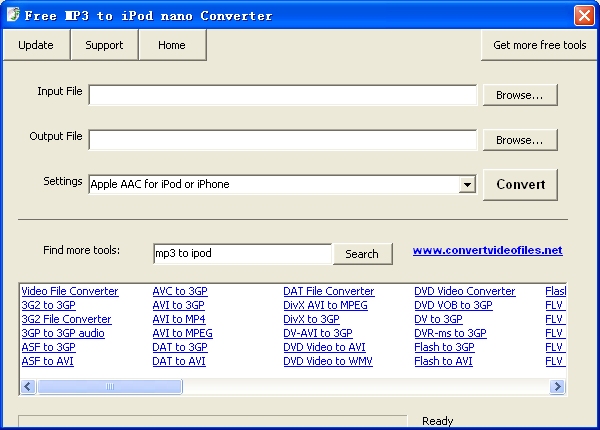The width and height of the screenshot is (600, 430).
Task: Open DivX AVI to MPEG link
Action: tap(326, 305)
